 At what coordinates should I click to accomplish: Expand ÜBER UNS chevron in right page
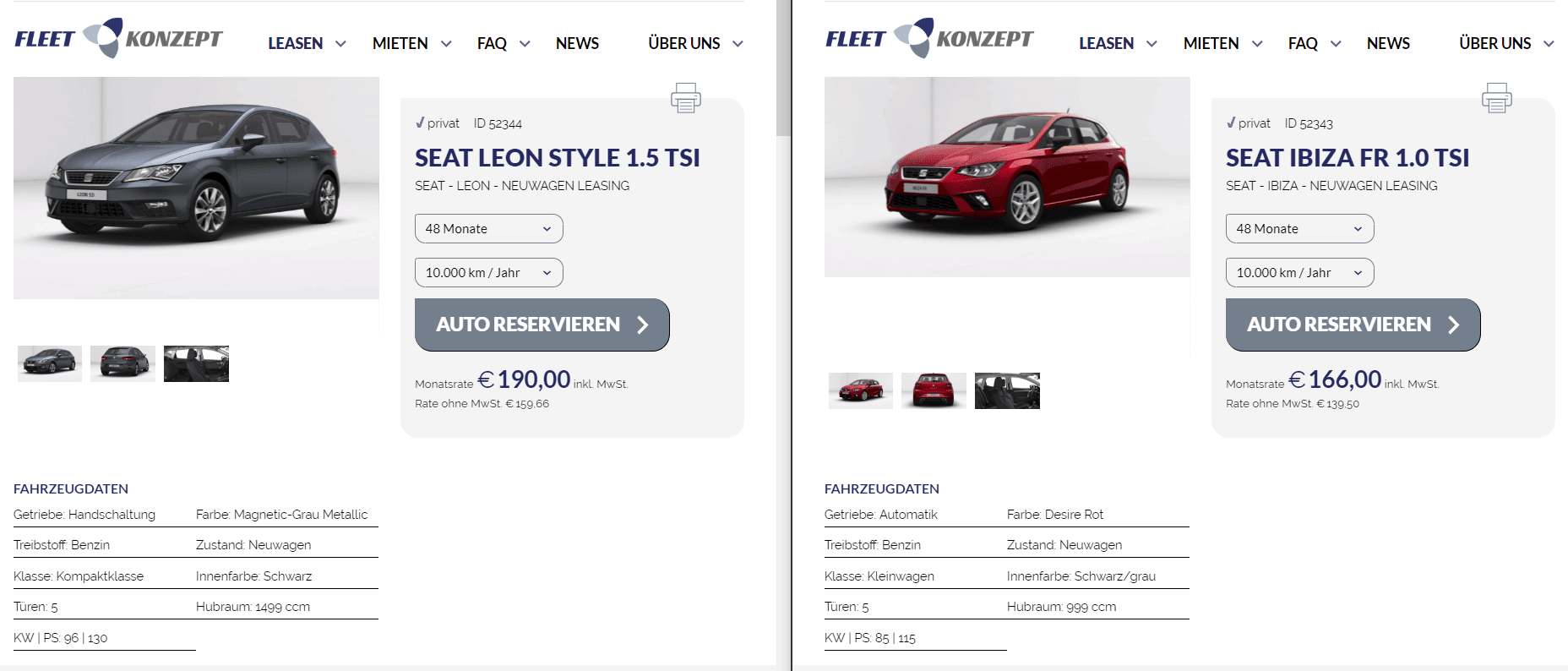(1549, 44)
